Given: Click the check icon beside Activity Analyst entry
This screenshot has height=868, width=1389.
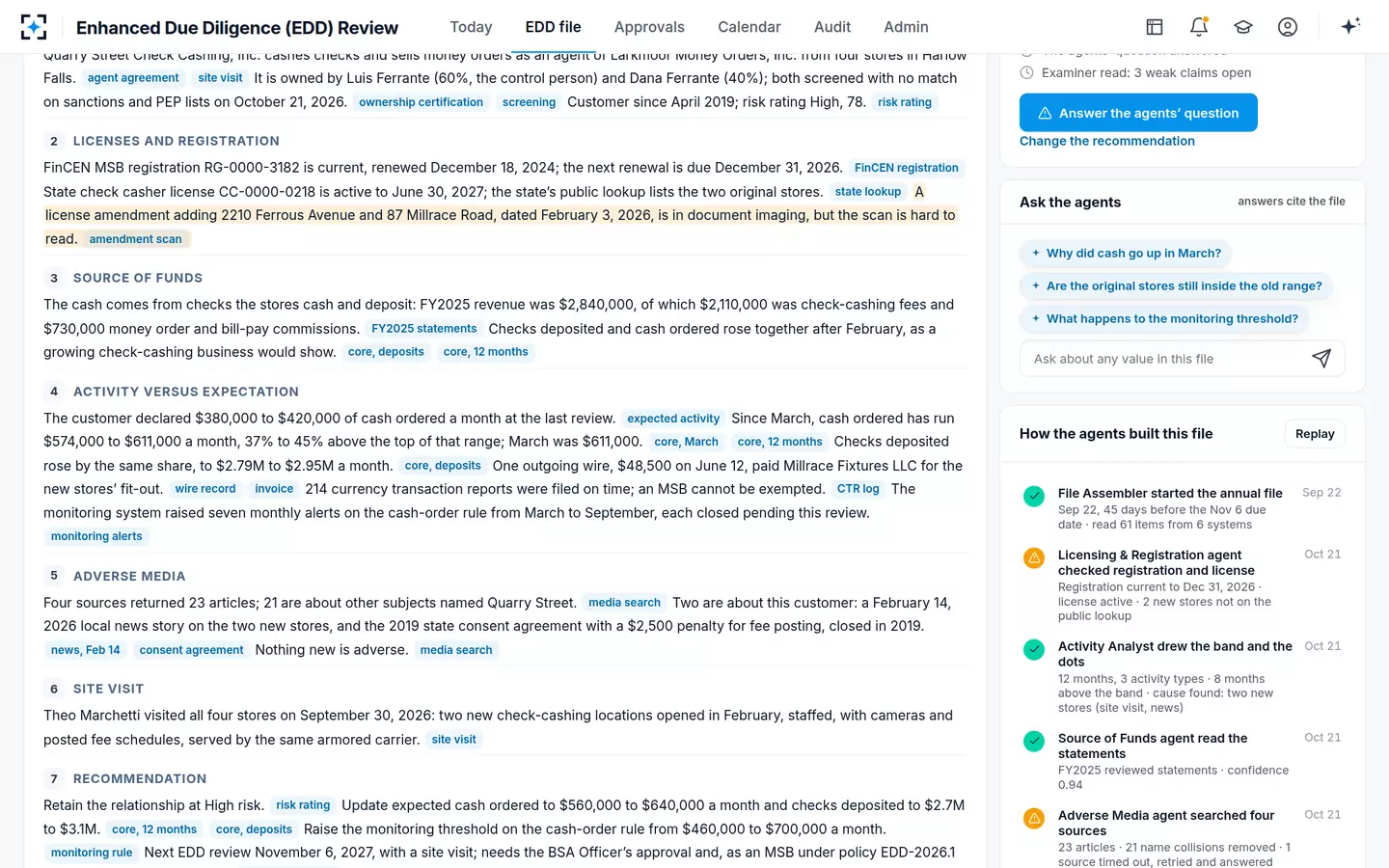Looking at the screenshot, I should click(1034, 649).
